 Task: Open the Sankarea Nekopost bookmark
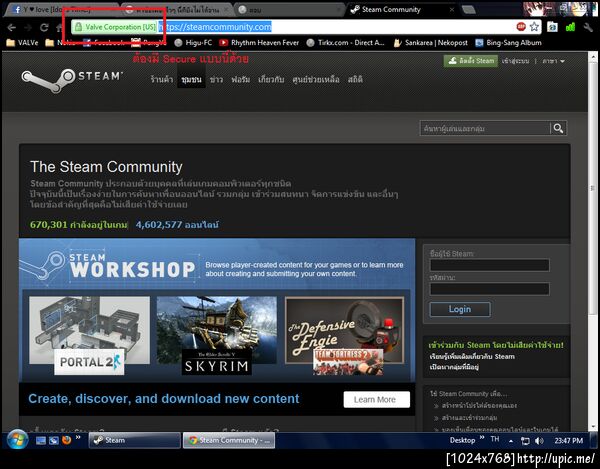click(431, 43)
